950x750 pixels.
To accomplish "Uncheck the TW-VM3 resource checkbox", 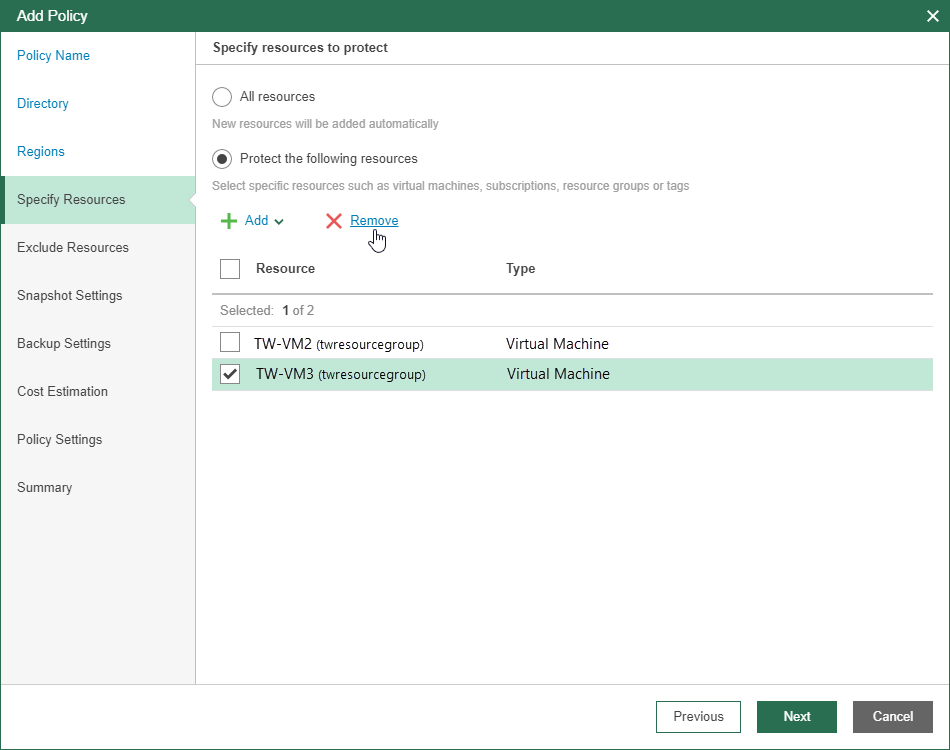I will 230,374.
